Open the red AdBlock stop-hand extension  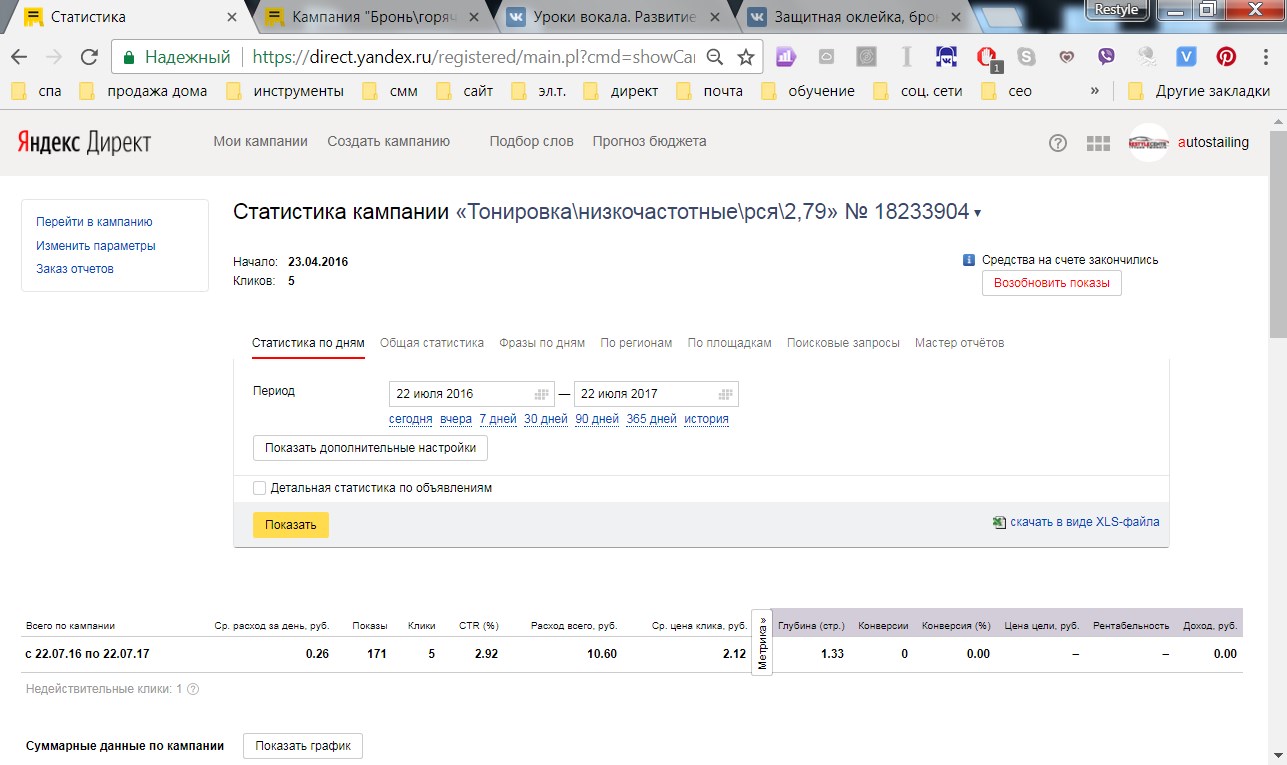tap(987, 58)
